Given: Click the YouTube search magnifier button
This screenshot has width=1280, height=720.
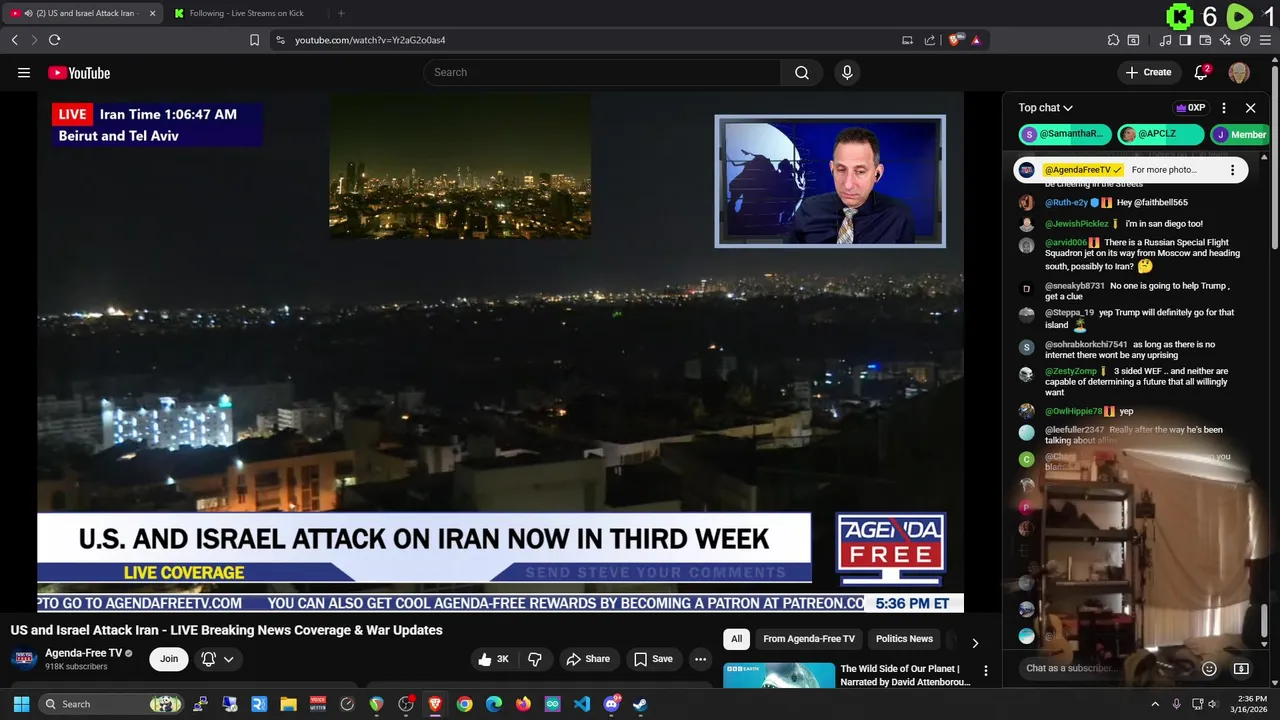Looking at the screenshot, I should coord(802,72).
